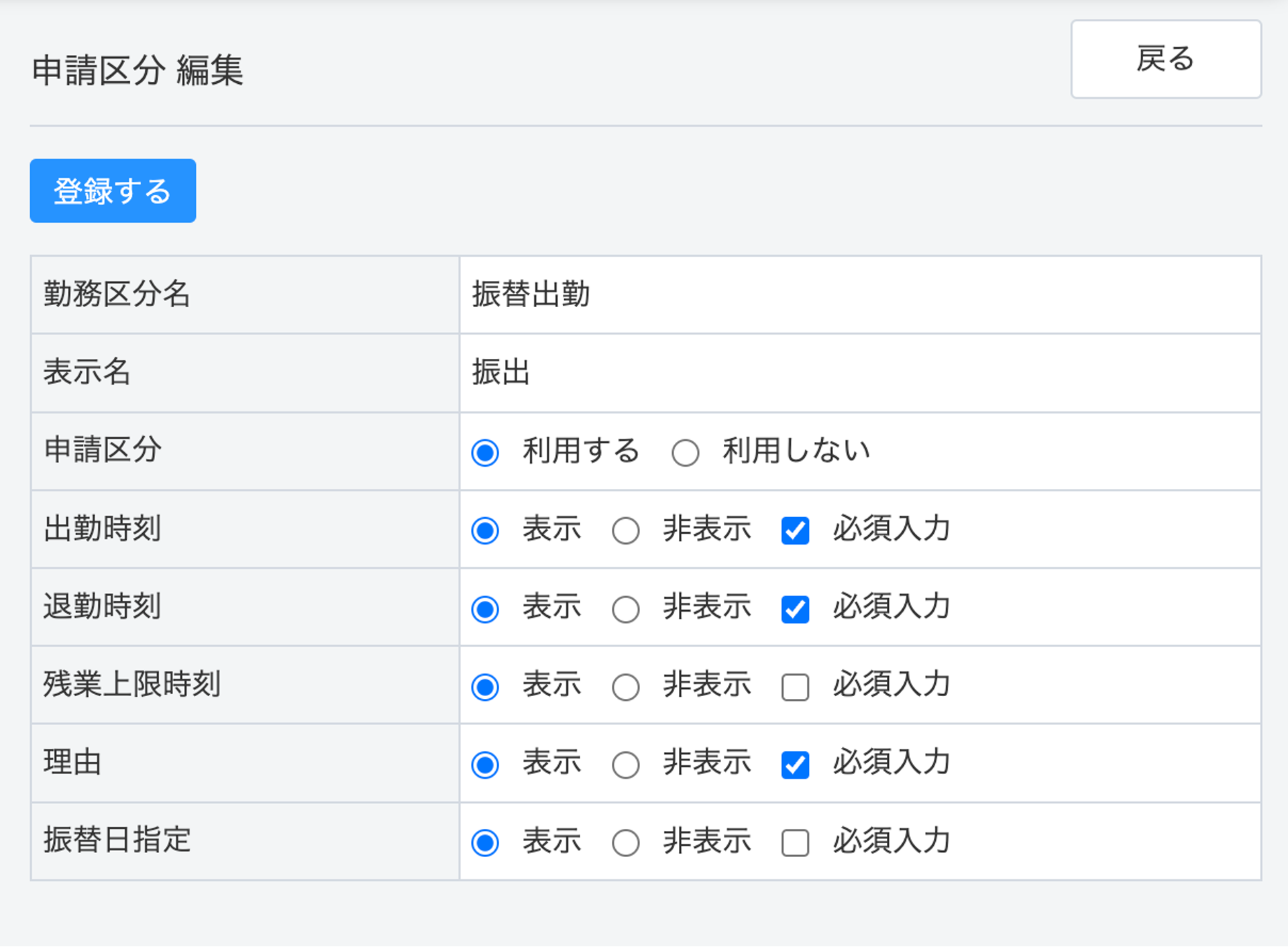Click the 退勤時刻 row label
This screenshot has width=1288, height=947.
point(103,606)
